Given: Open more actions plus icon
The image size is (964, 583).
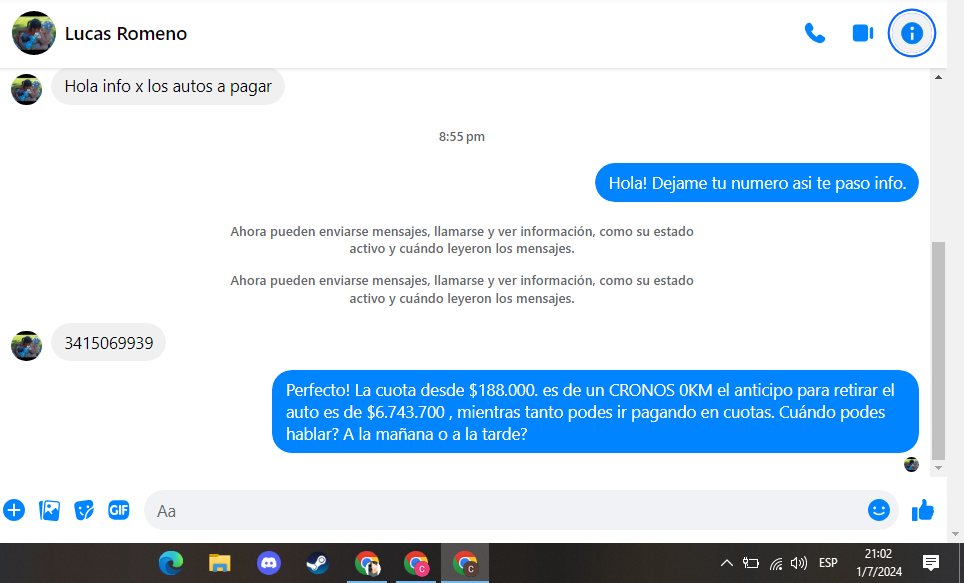Looking at the screenshot, I should [x=14, y=510].
